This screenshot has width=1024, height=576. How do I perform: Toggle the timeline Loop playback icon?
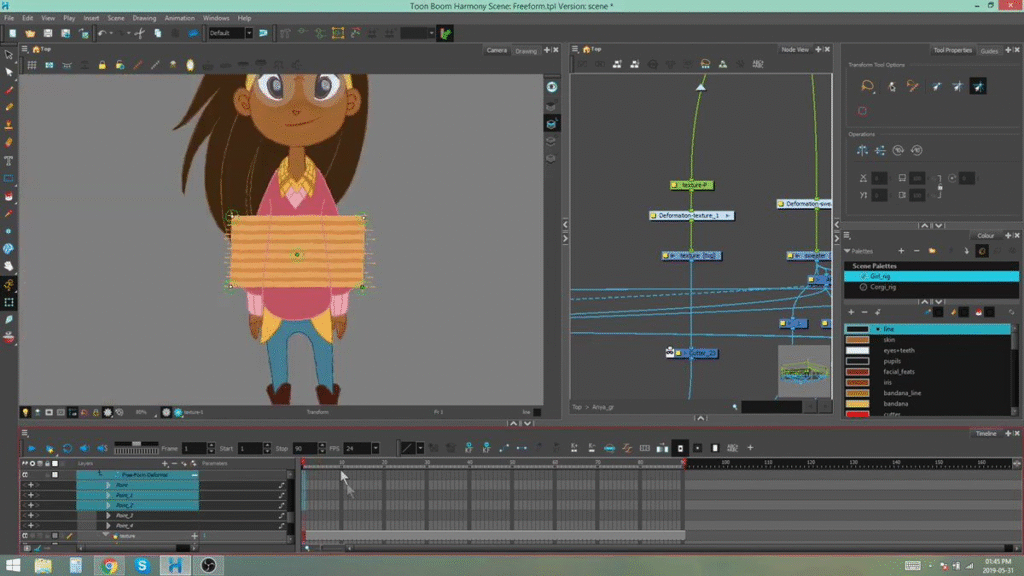67,448
